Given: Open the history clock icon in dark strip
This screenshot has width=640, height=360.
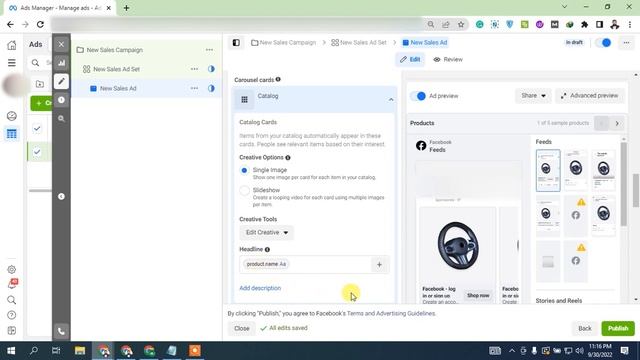Looking at the screenshot, I should pyautogui.click(x=61, y=100).
